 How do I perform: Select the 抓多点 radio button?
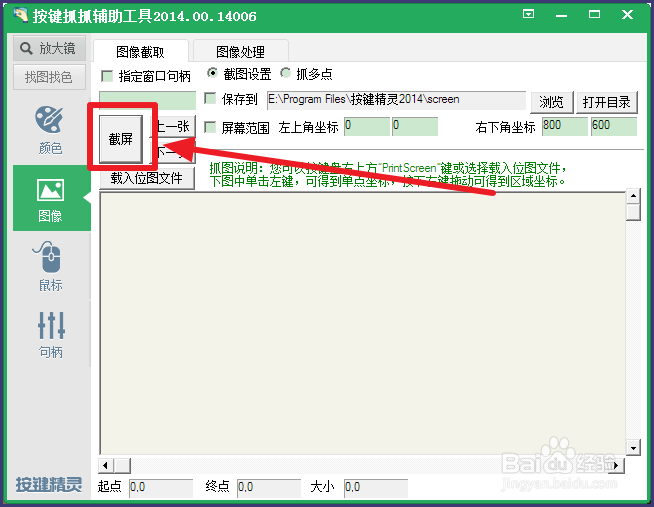[286, 73]
